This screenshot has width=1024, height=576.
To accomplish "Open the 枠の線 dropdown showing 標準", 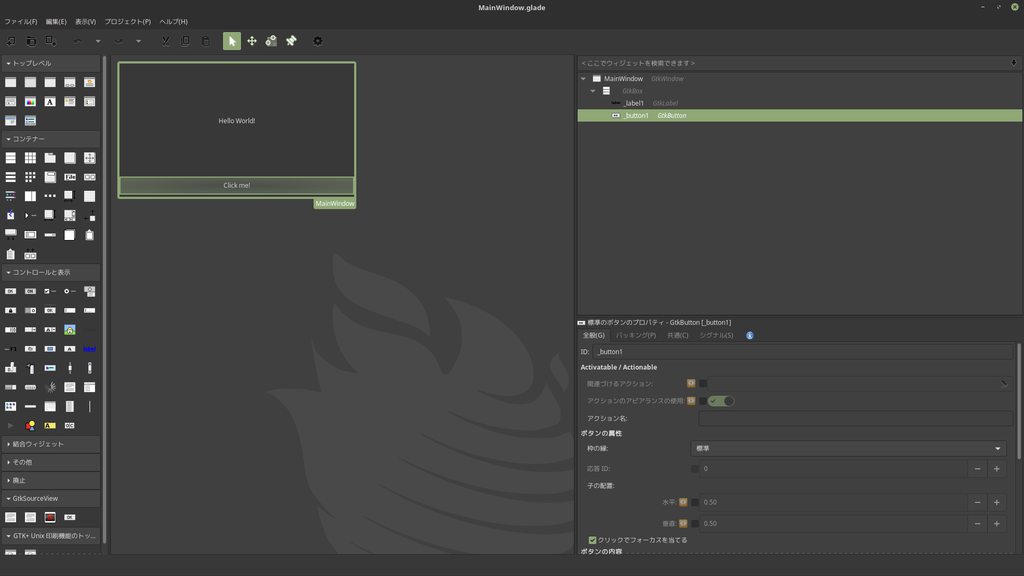I will 848,449.
